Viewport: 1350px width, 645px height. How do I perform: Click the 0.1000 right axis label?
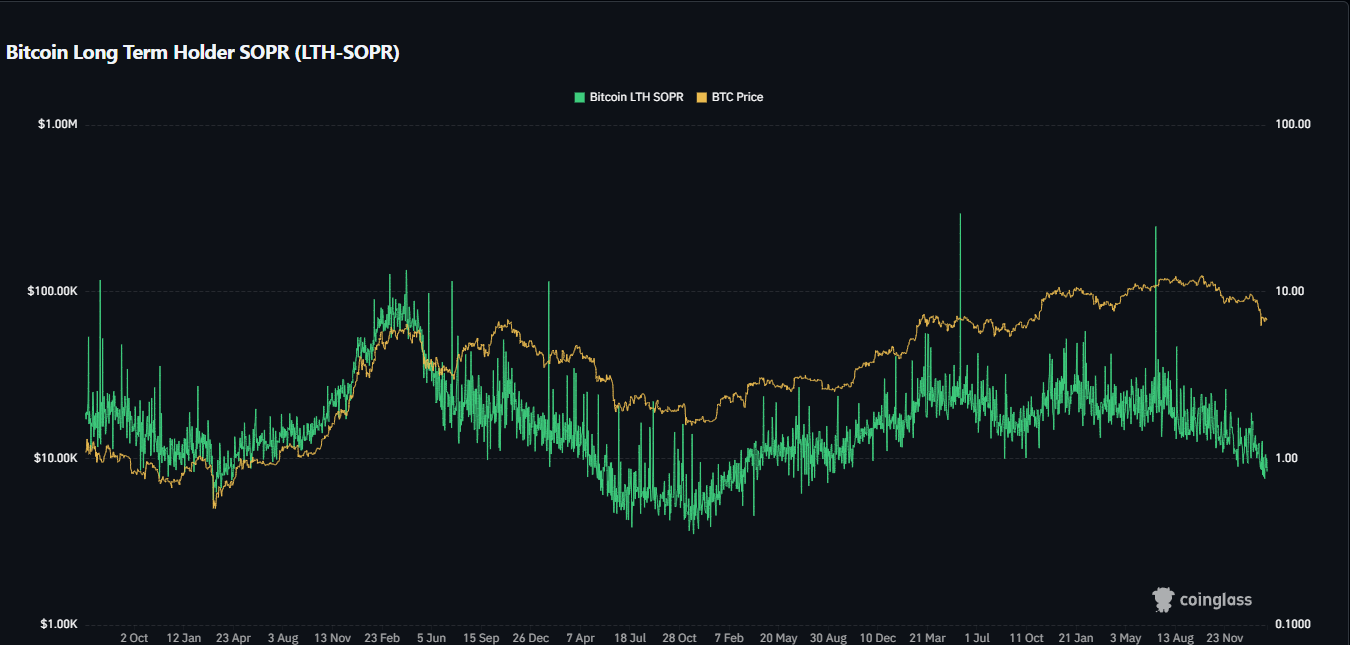point(1291,624)
